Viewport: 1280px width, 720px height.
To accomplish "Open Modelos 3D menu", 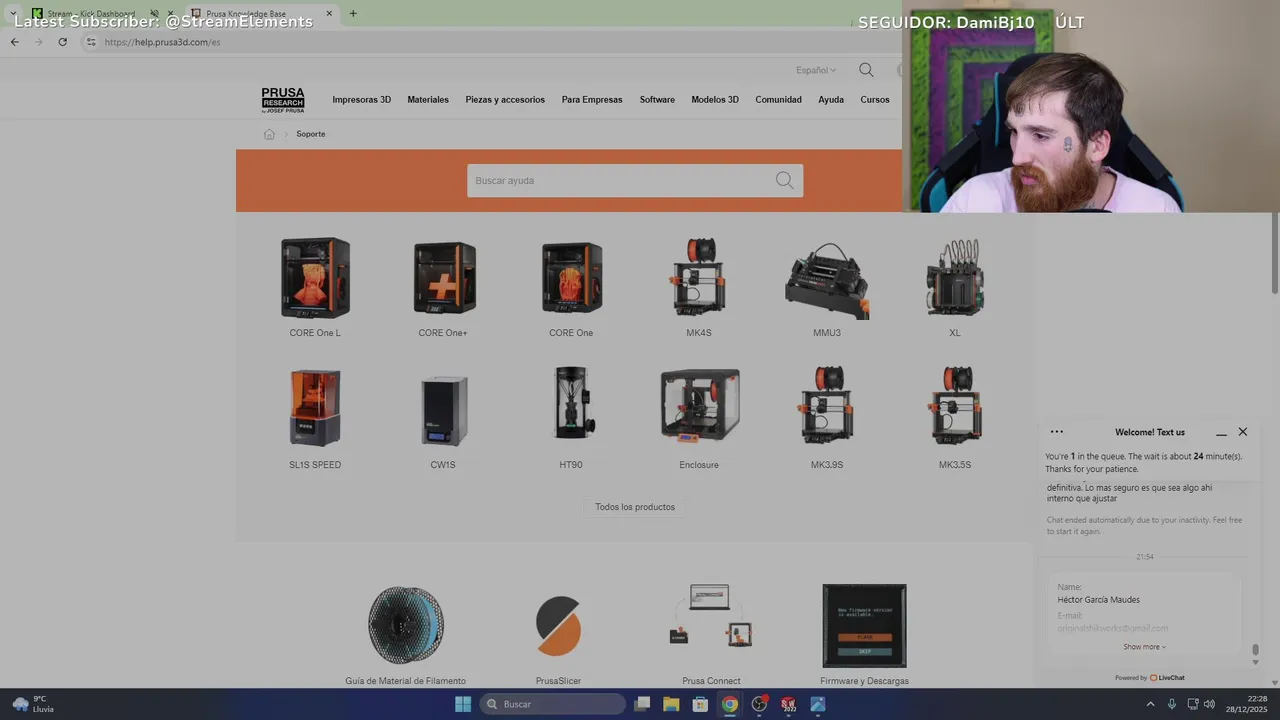I will (715, 100).
